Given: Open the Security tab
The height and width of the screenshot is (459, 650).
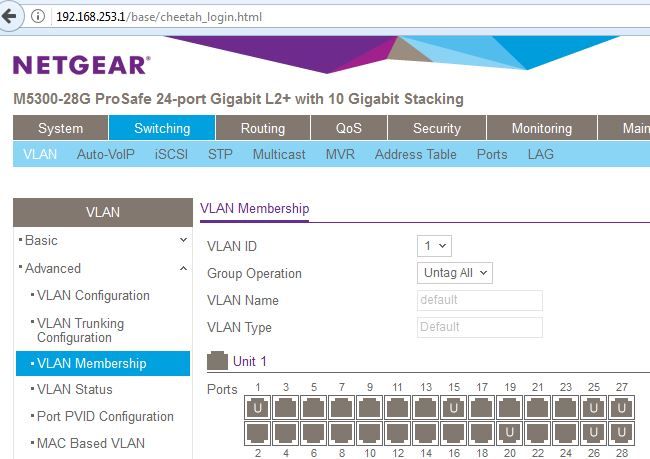Looking at the screenshot, I should 437,128.
